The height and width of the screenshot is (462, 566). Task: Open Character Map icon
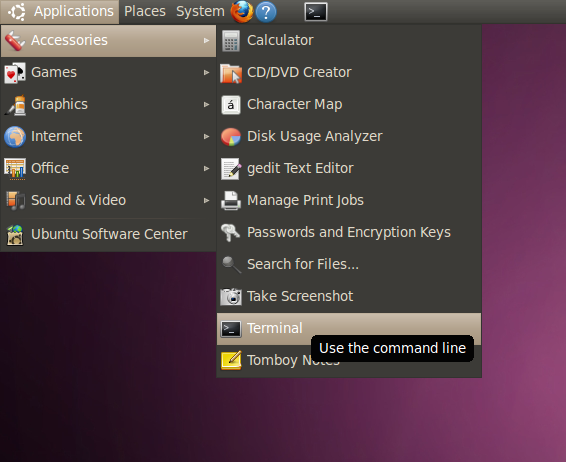click(x=231, y=105)
